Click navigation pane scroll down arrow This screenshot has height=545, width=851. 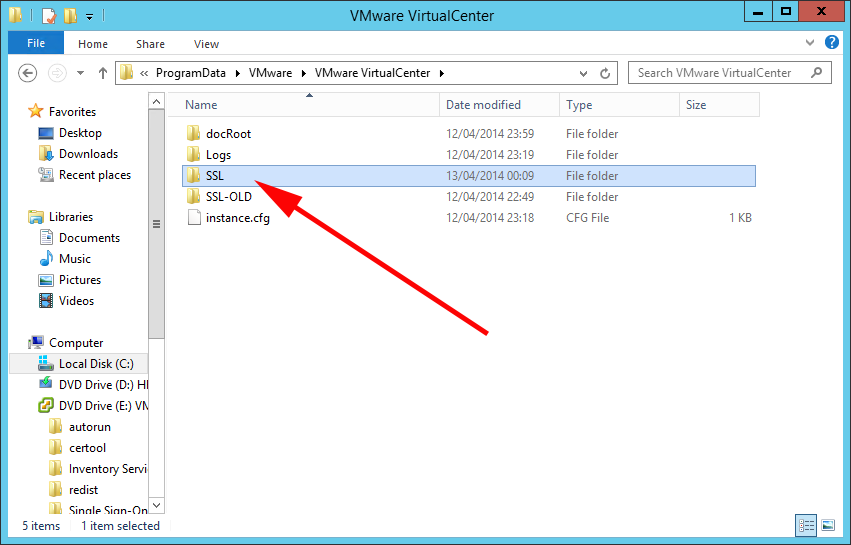pos(156,505)
